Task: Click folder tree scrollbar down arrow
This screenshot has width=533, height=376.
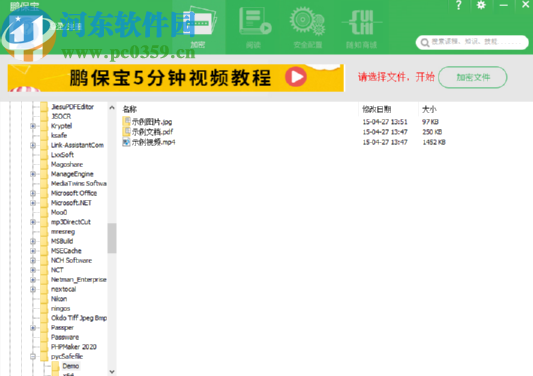Action: (x=112, y=372)
